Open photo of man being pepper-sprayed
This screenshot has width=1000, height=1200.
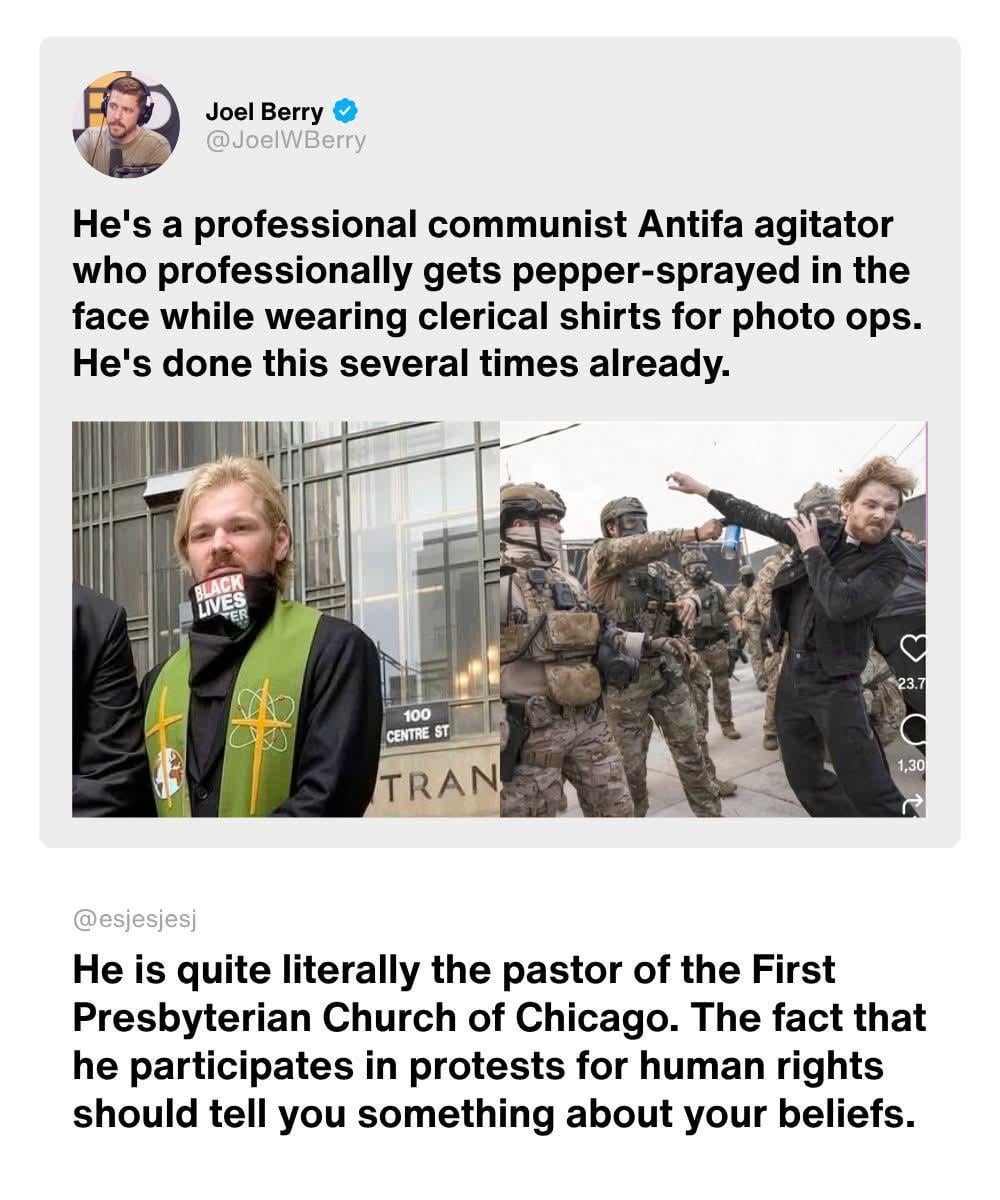713,619
